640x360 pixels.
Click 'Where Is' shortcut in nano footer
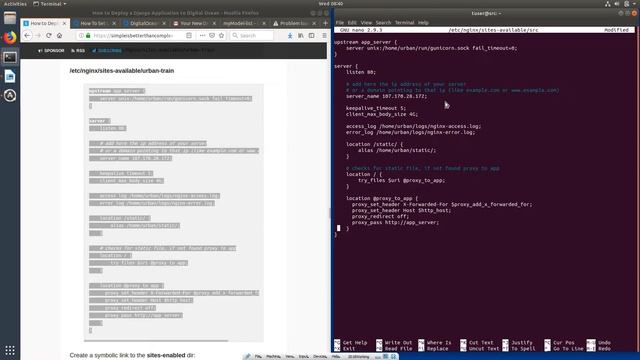(x=435, y=343)
